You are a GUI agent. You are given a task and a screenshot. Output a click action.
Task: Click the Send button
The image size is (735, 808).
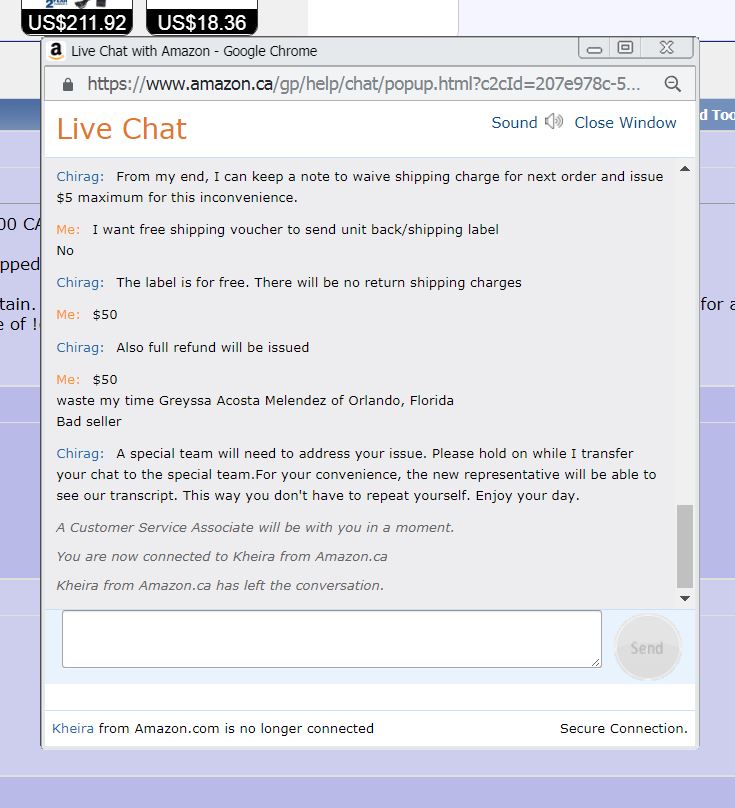click(x=647, y=648)
